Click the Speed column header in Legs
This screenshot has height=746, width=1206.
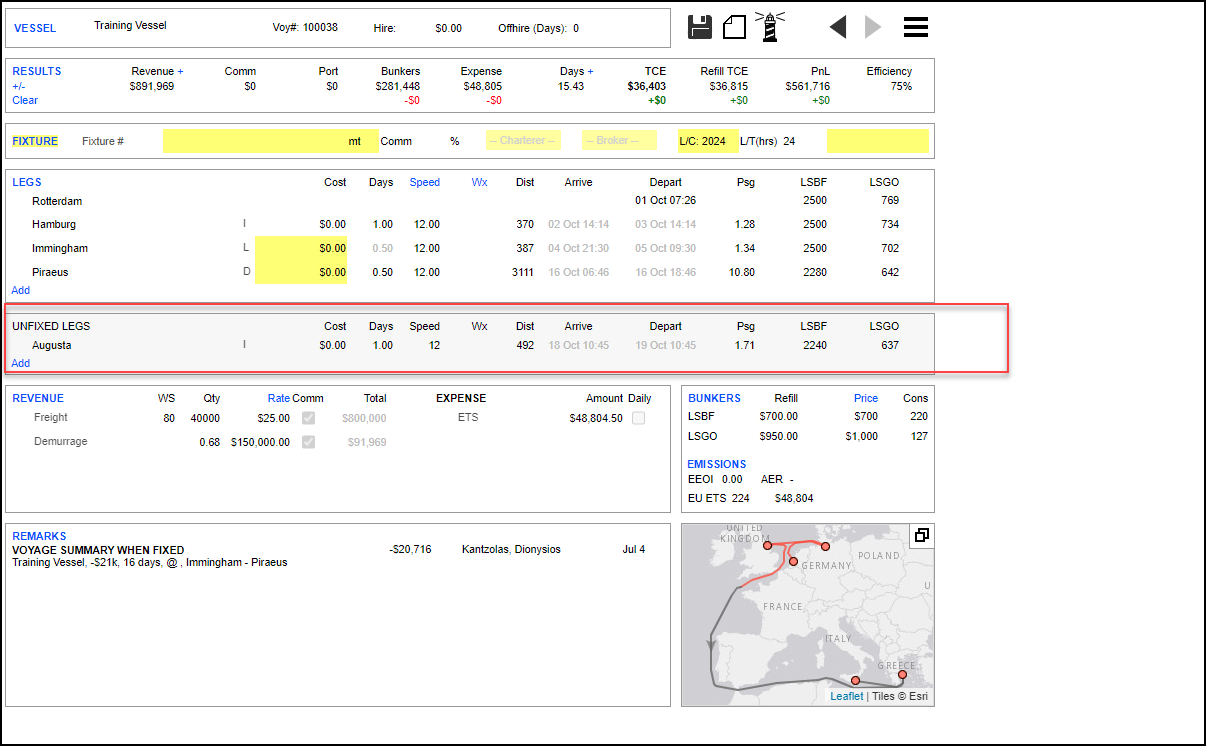pyautogui.click(x=424, y=182)
